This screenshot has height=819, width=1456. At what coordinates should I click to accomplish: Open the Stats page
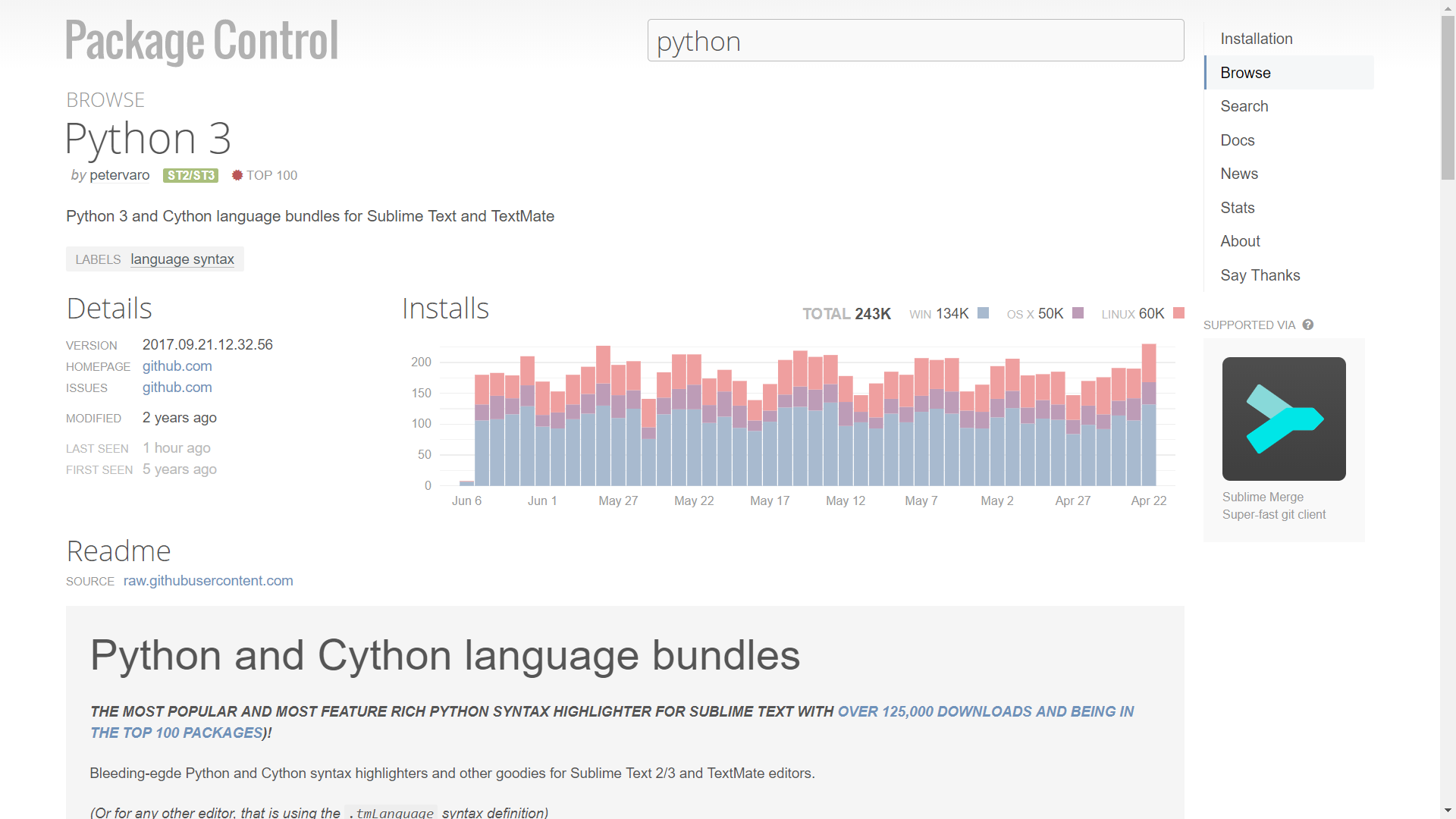1237,208
